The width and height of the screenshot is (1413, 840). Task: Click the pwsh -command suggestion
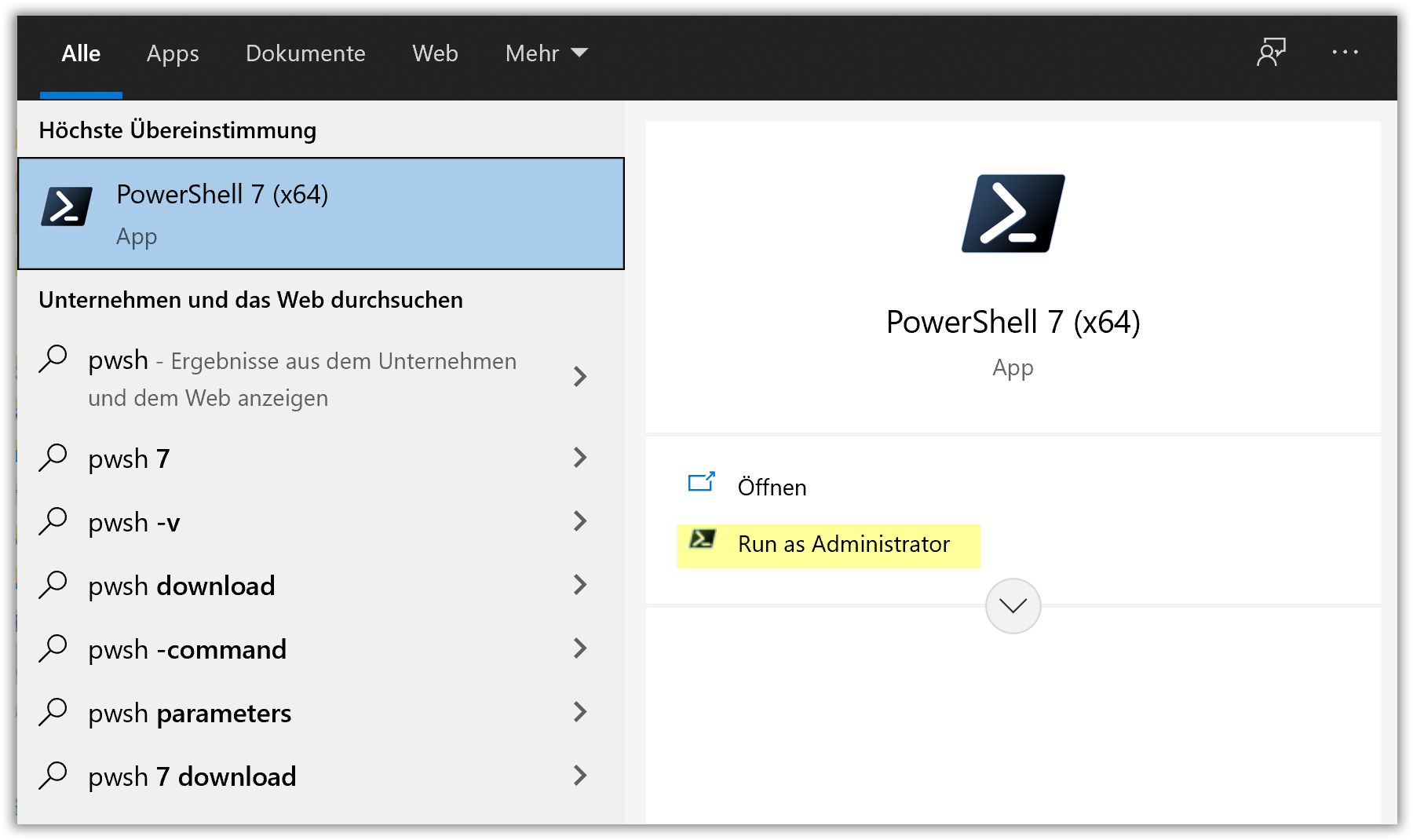pos(187,648)
